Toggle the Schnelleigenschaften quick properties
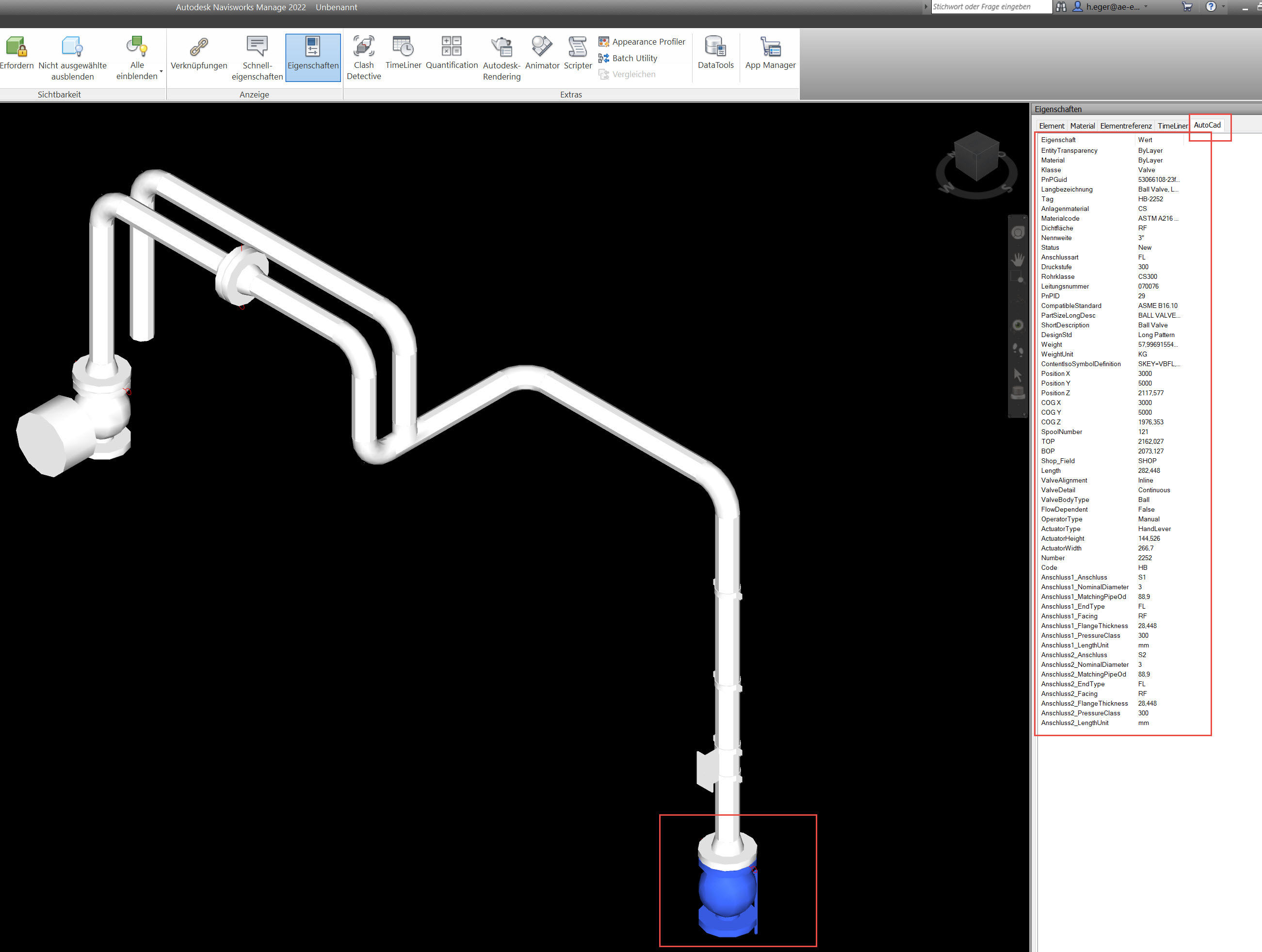 click(257, 57)
